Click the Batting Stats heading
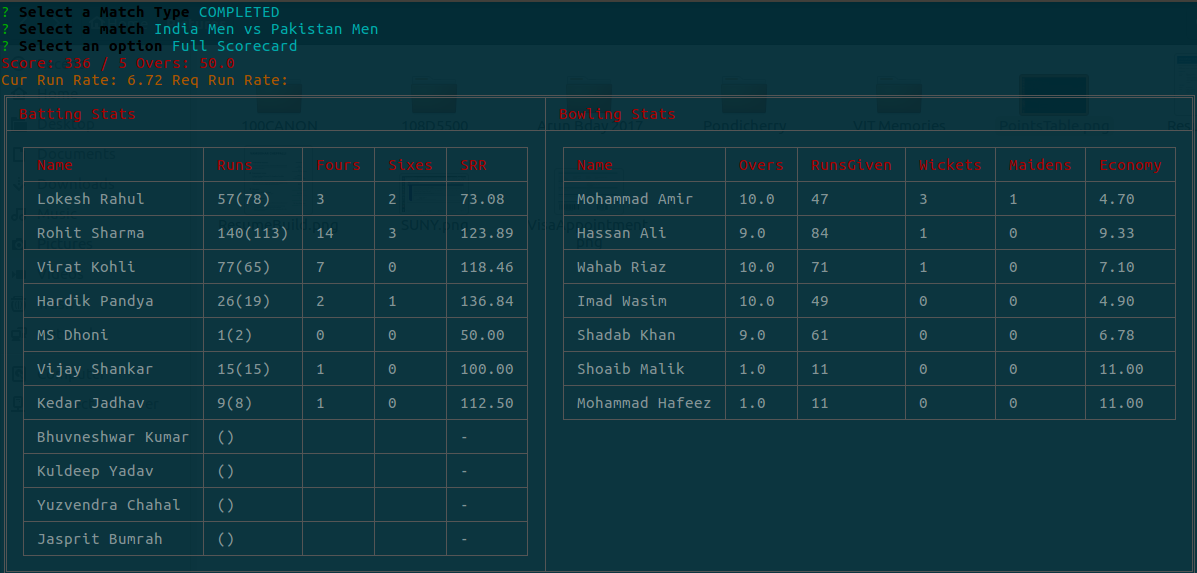This screenshot has width=1197, height=573. coord(78,114)
